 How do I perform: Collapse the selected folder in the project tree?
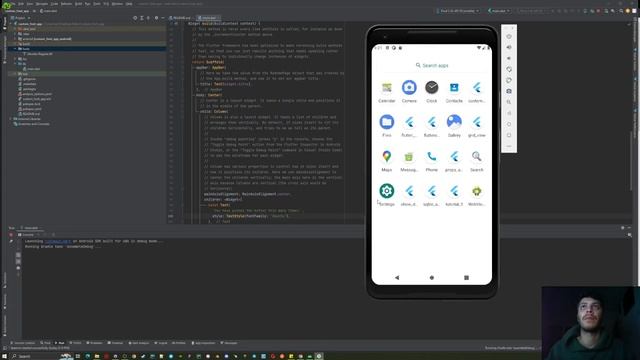[x=16, y=49]
